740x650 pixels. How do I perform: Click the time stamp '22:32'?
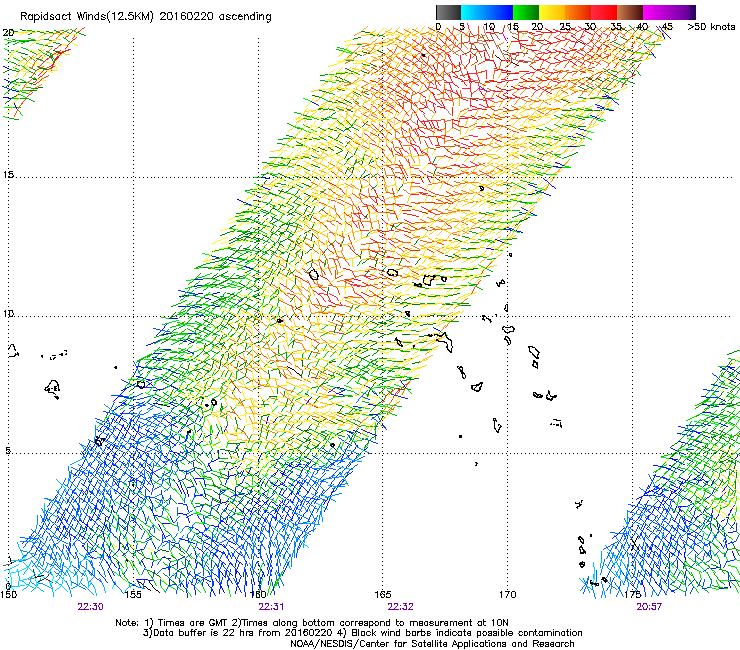pyautogui.click(x=400, y=607)
